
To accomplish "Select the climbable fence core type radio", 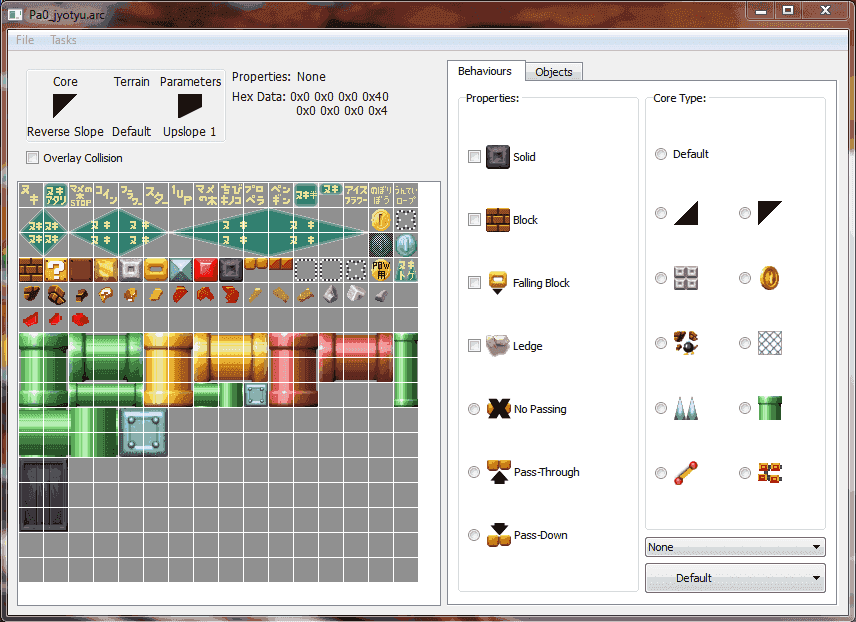I will [745, 343].
